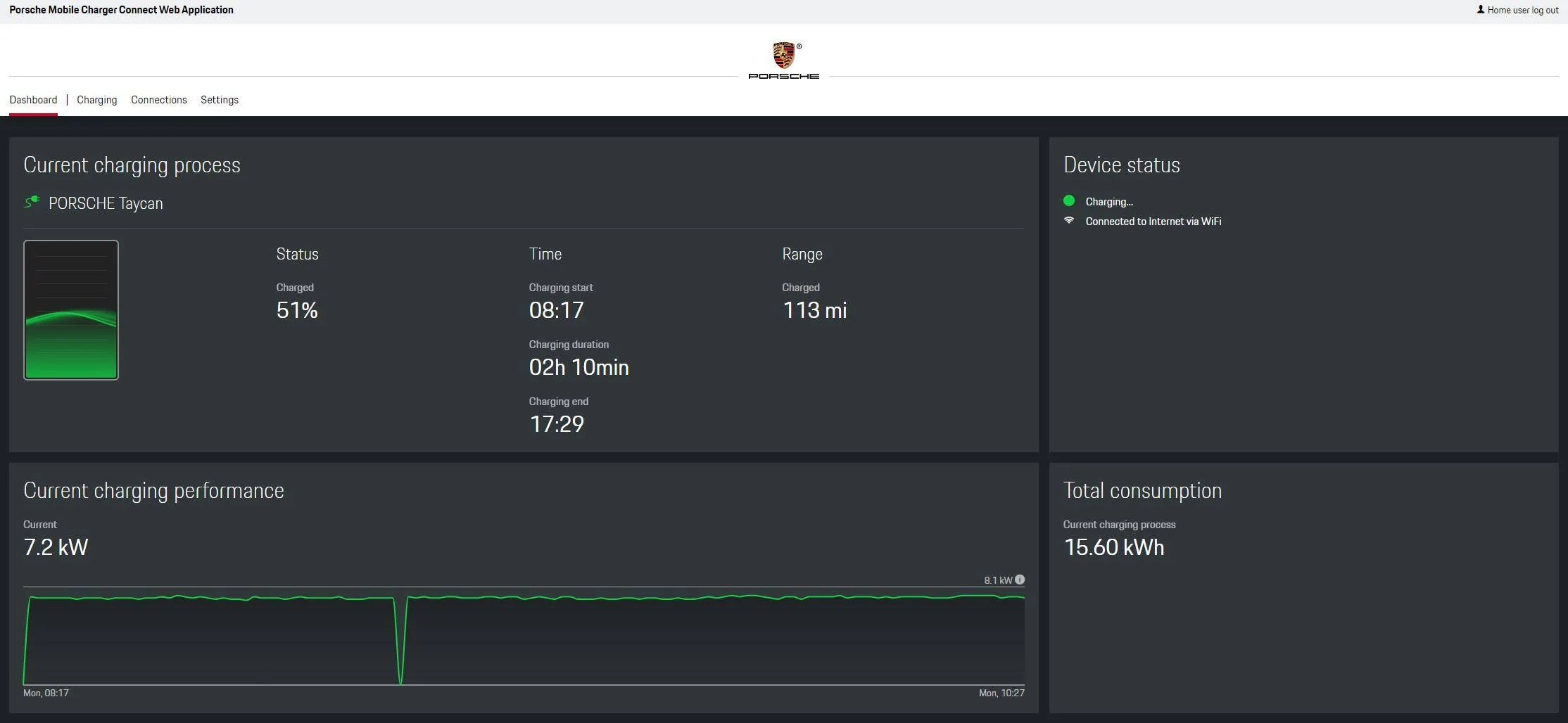Switch to the Charging tab

pos(97,100)
